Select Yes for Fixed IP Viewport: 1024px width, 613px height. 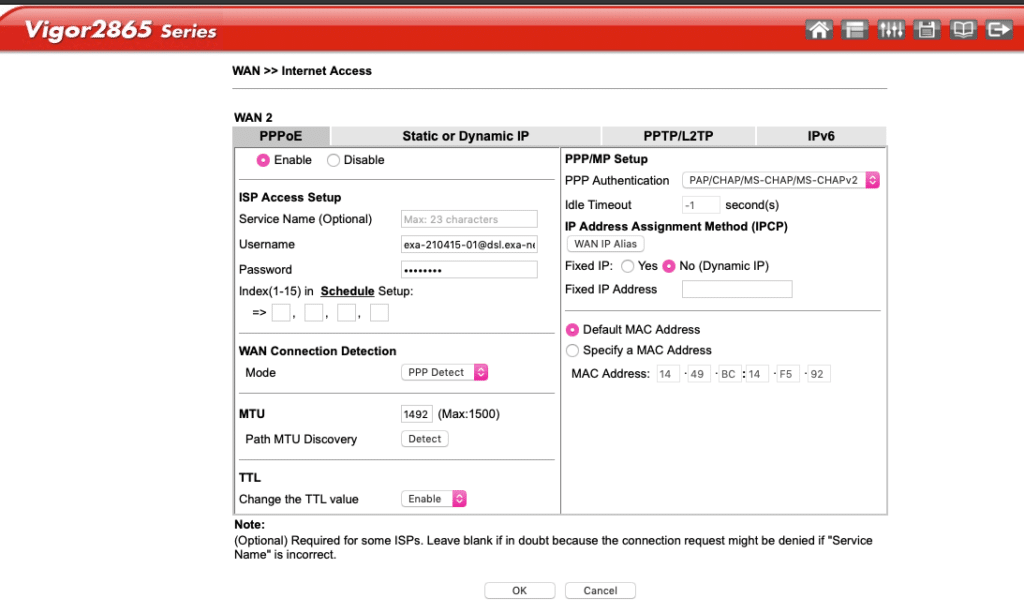click(630, 266)
